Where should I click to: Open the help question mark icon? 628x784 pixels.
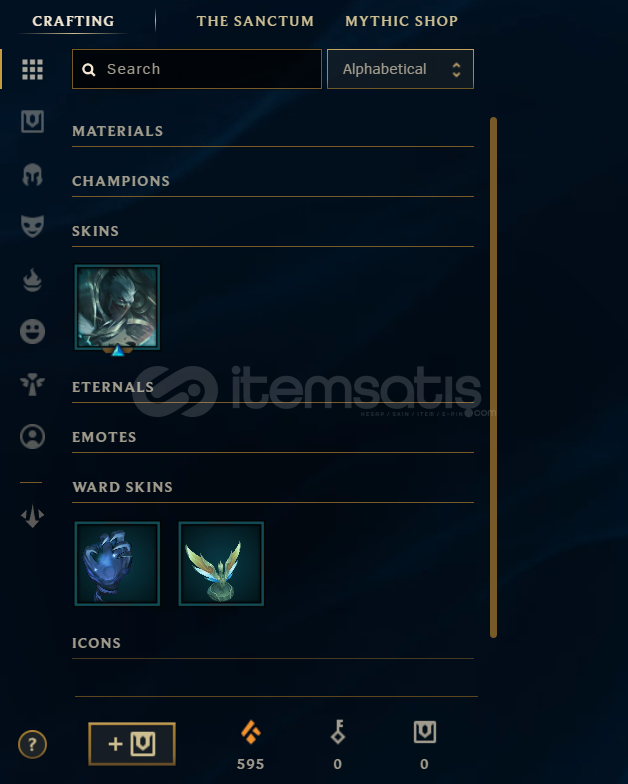coord(32,744)
